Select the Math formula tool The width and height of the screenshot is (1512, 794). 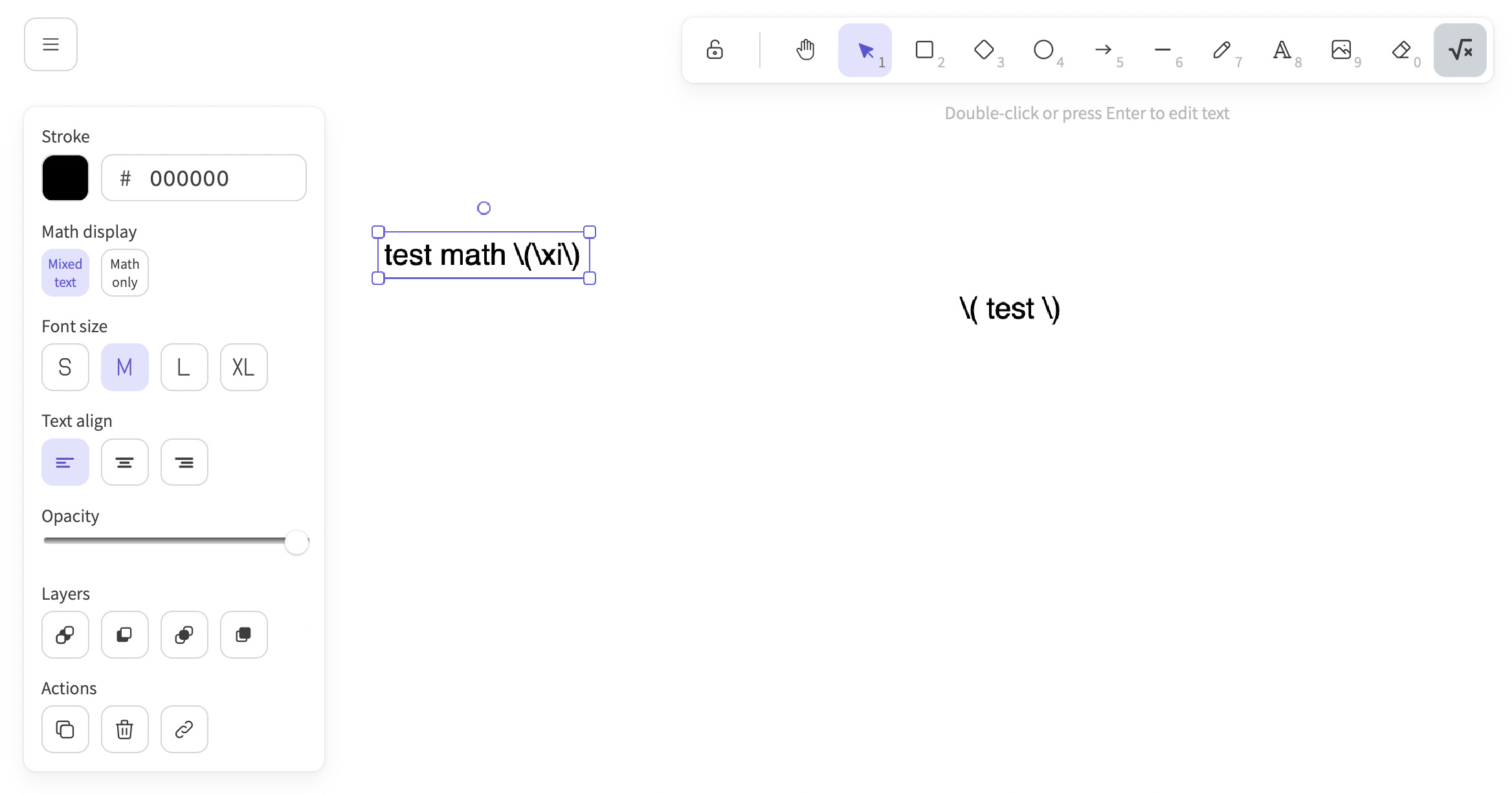click(x=1460, y=50)
